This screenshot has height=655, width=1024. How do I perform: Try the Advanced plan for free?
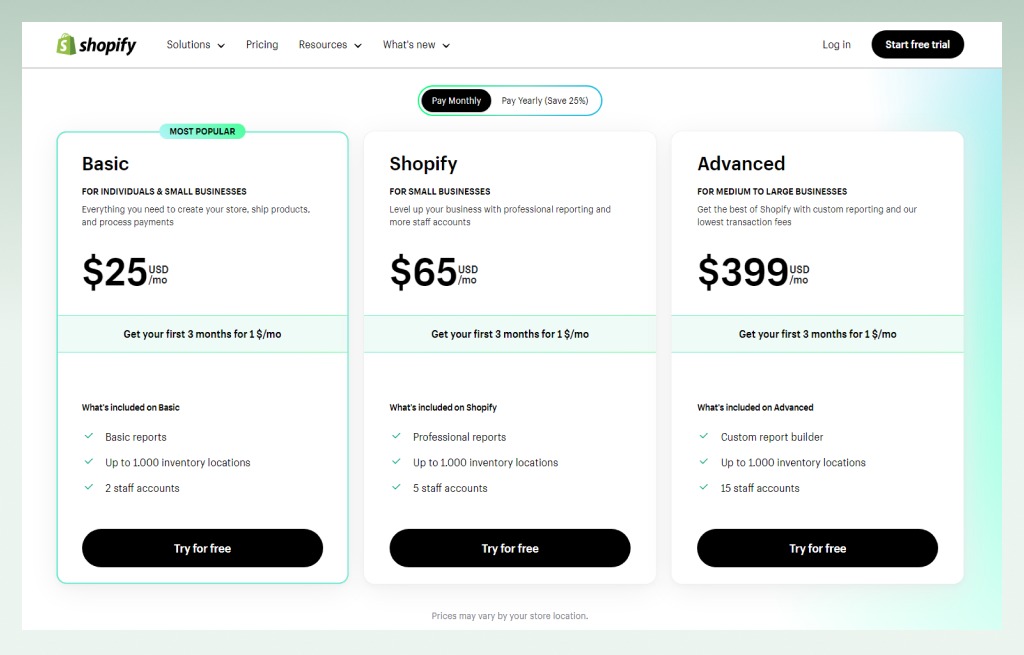(818, 548)
